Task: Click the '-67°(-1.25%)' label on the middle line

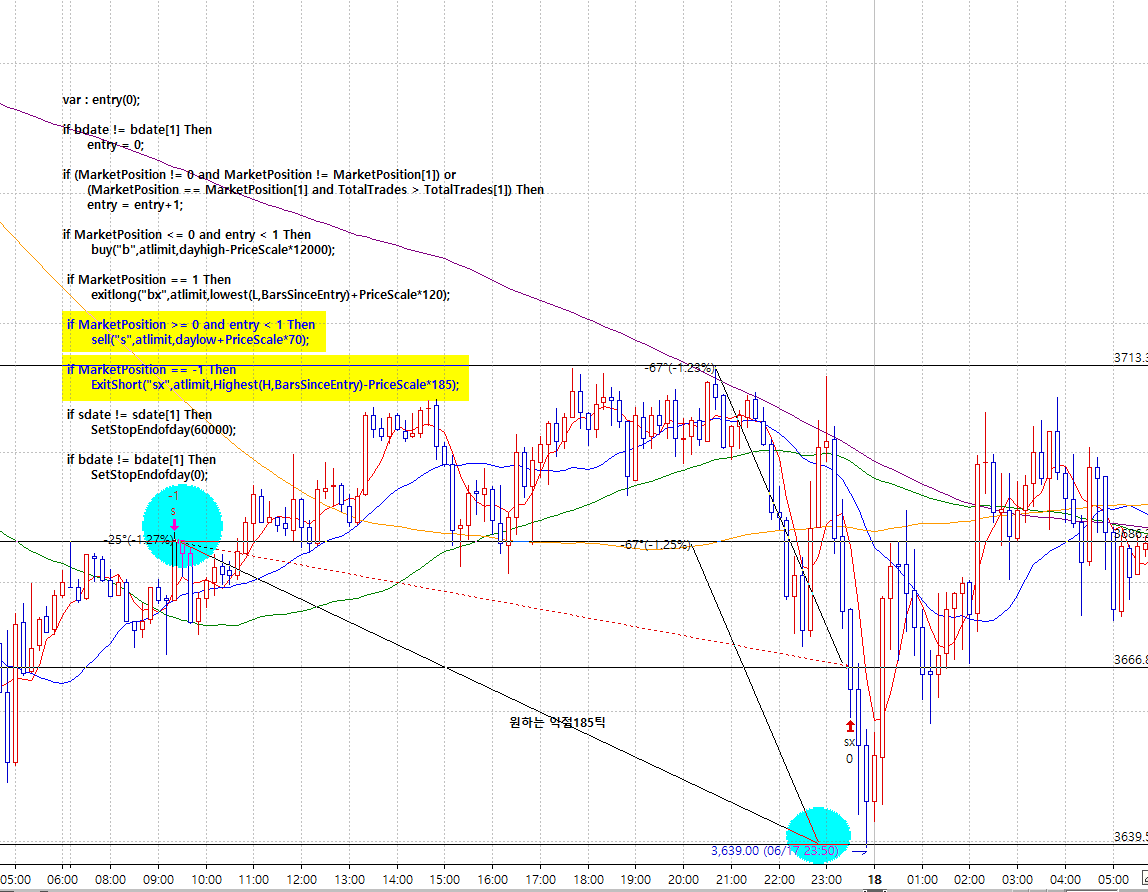Action: (655, 545)
